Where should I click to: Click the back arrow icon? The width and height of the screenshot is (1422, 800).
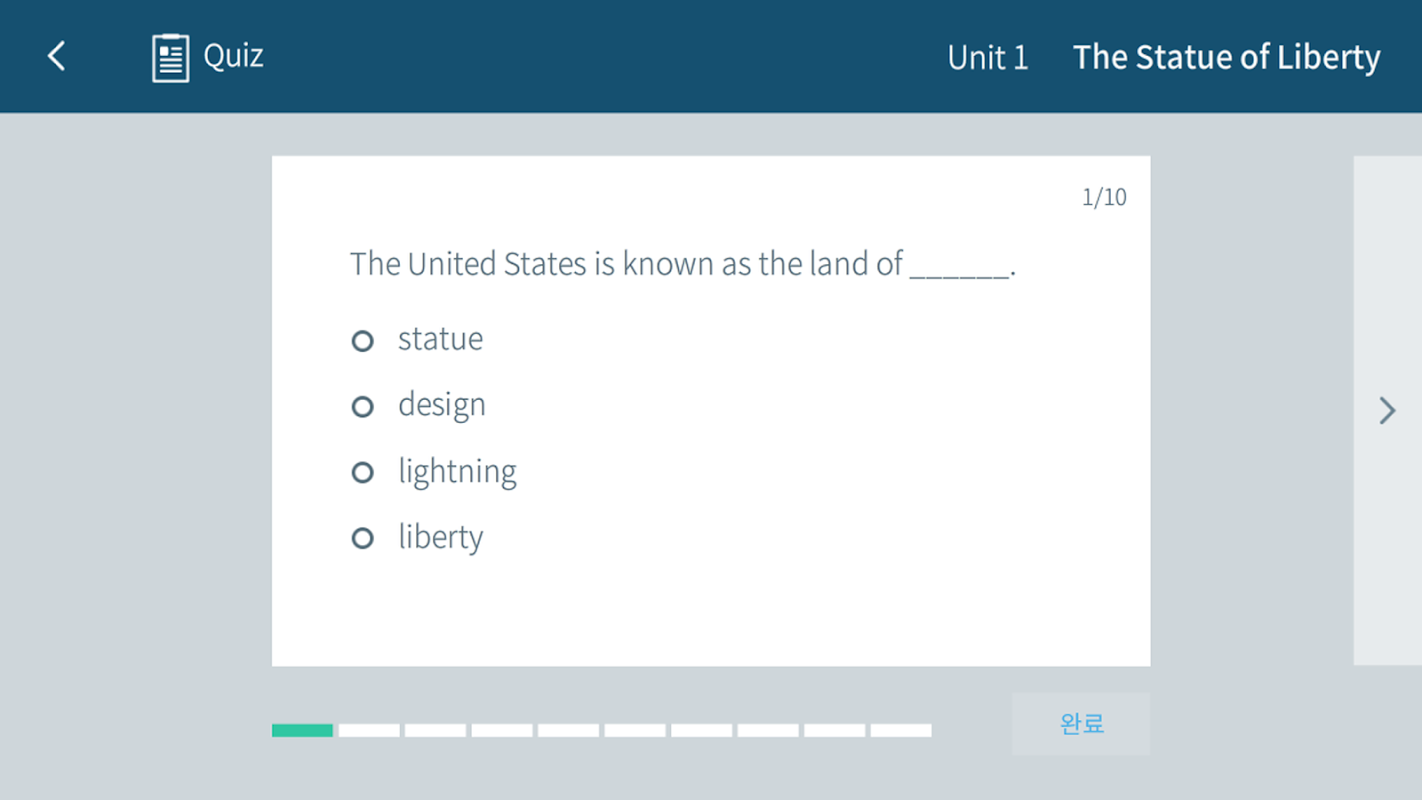pyautogui.click(x=57, y=56)
